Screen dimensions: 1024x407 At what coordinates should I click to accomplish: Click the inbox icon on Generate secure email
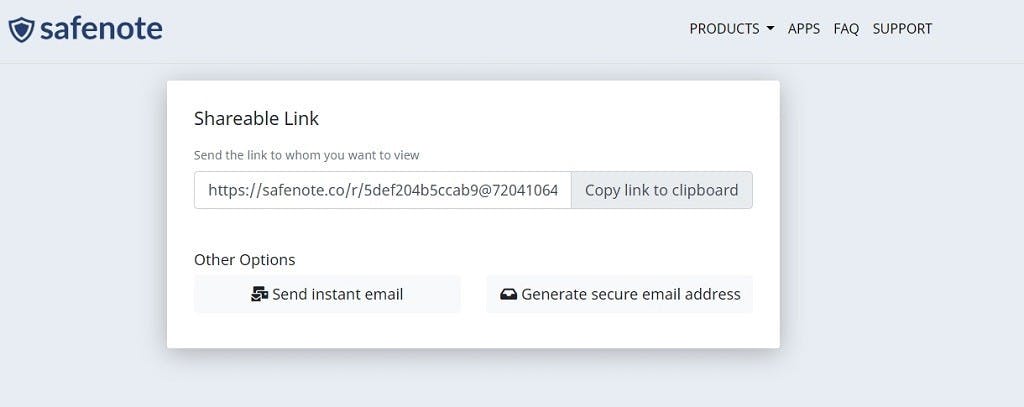click(508, 294)
